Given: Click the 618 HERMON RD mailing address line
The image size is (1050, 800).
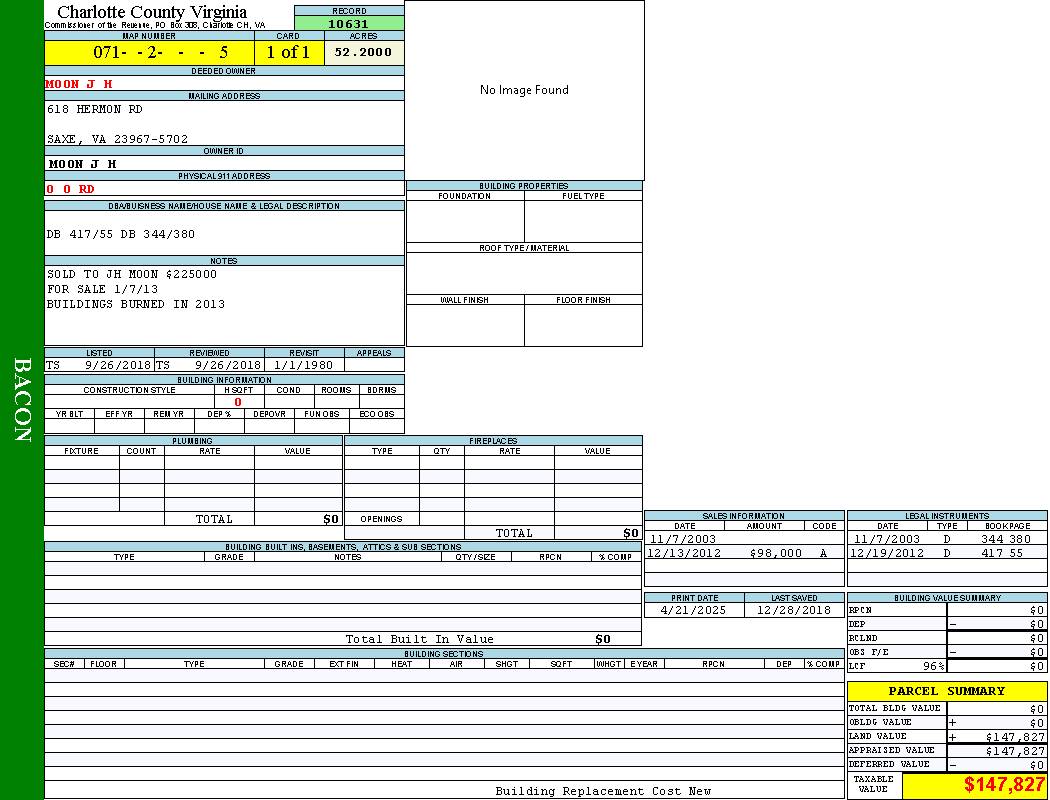Looking at the screenshot, I should [95, 109].
